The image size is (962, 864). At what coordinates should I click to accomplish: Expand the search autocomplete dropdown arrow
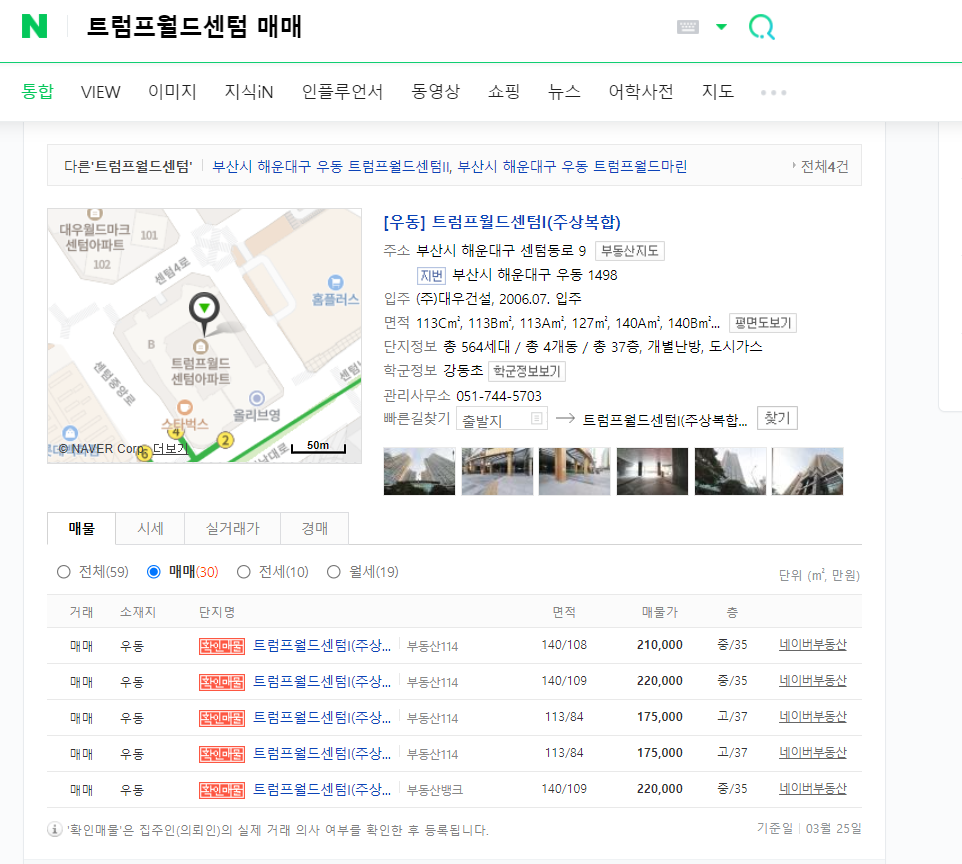click(x=722, y=26)
